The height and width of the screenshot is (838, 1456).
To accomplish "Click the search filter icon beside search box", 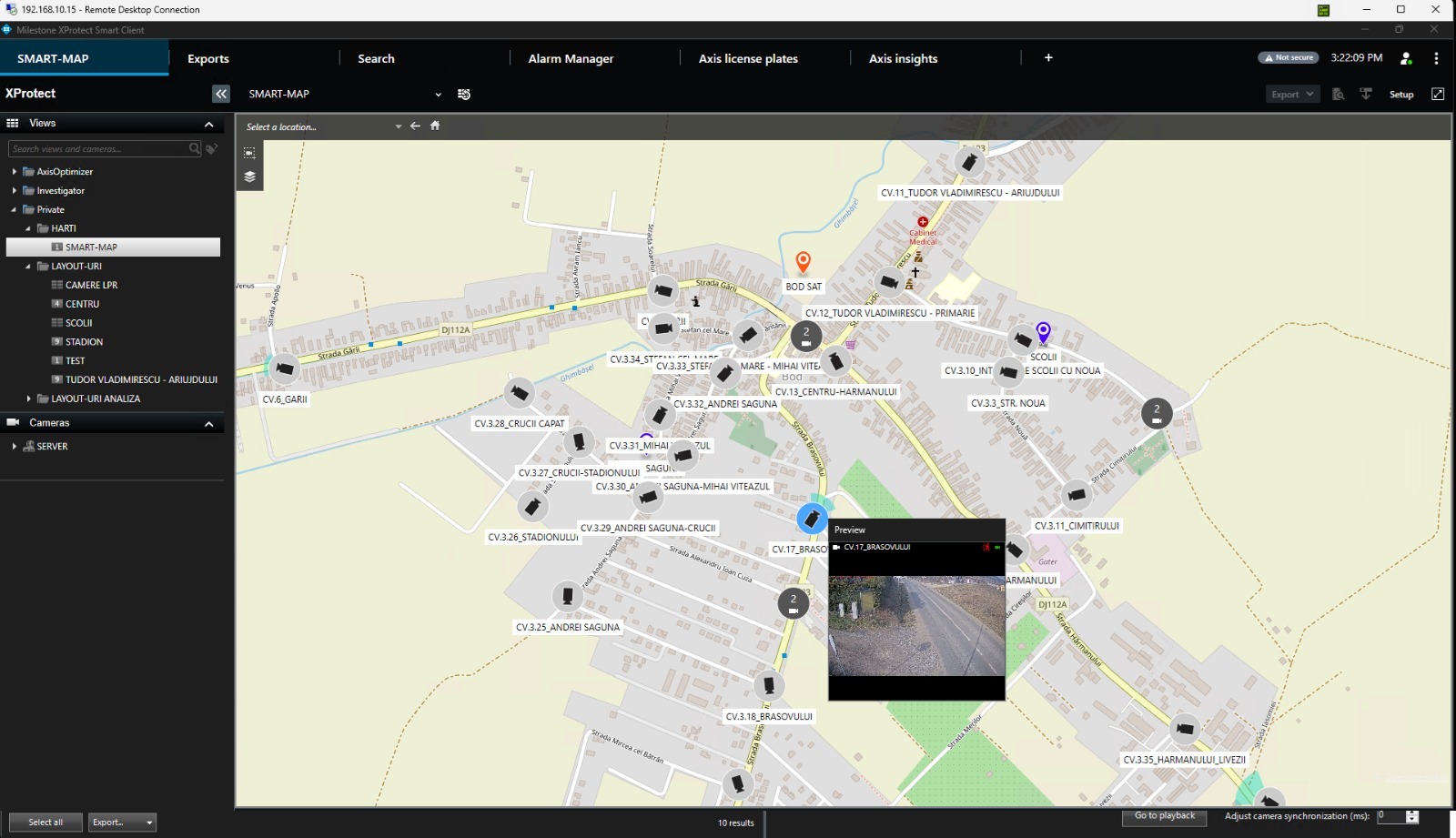I will tap(212, 148).
